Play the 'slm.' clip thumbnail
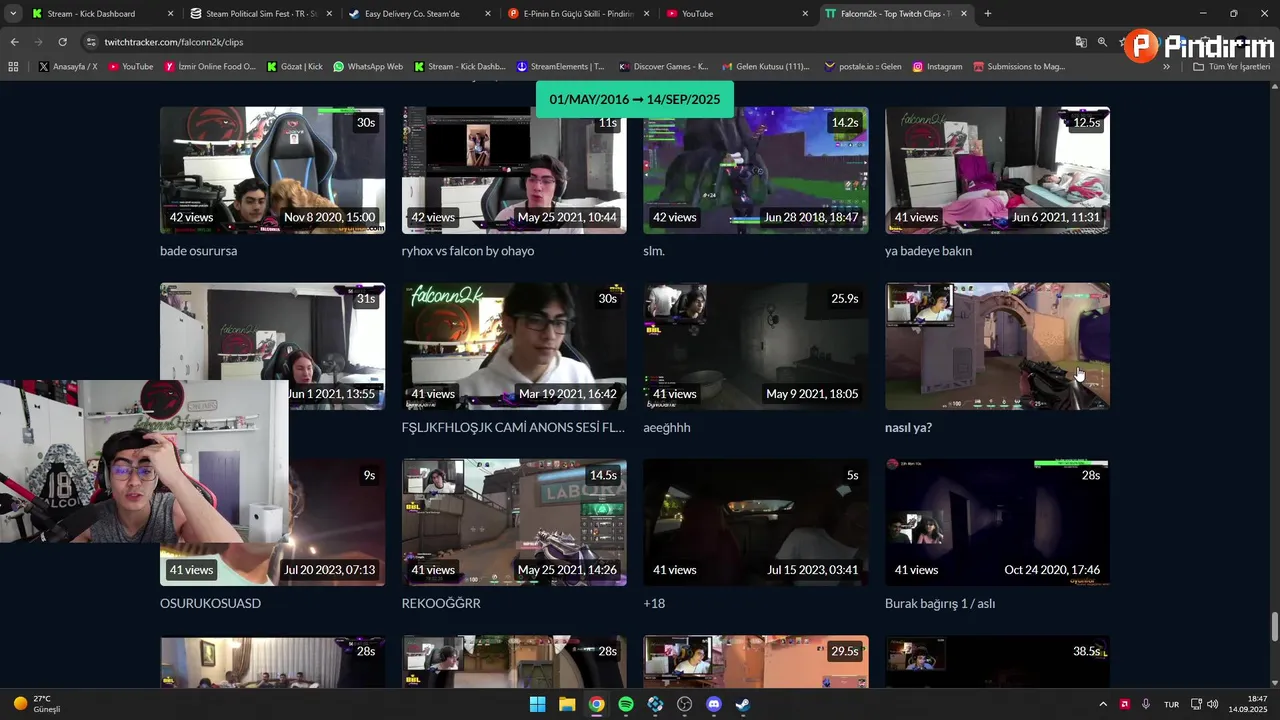Screen dimensions: 1280x720 [x=756, y=170]
